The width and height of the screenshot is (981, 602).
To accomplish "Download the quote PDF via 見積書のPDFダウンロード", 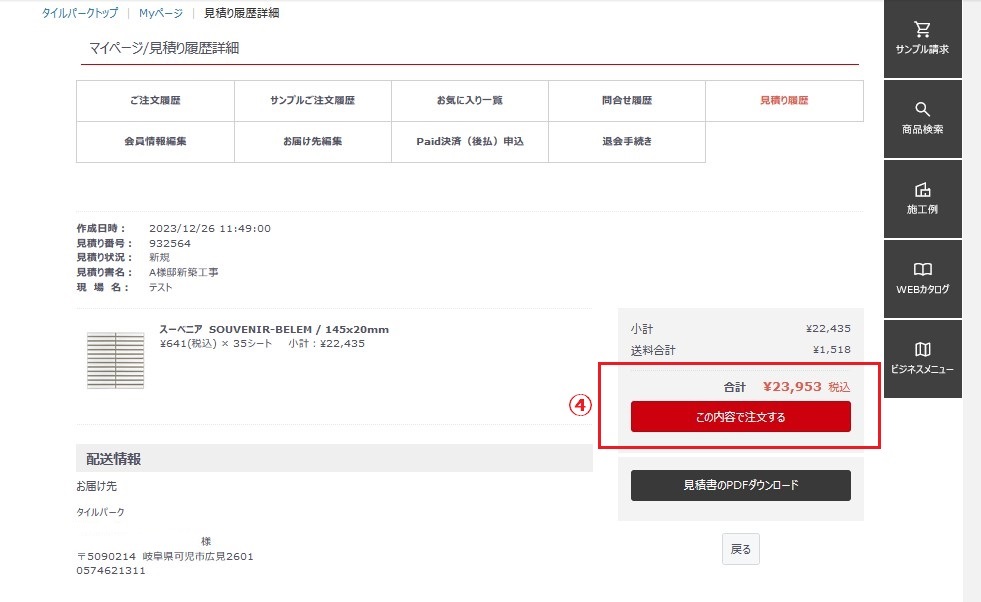I will tap(740, 485).
